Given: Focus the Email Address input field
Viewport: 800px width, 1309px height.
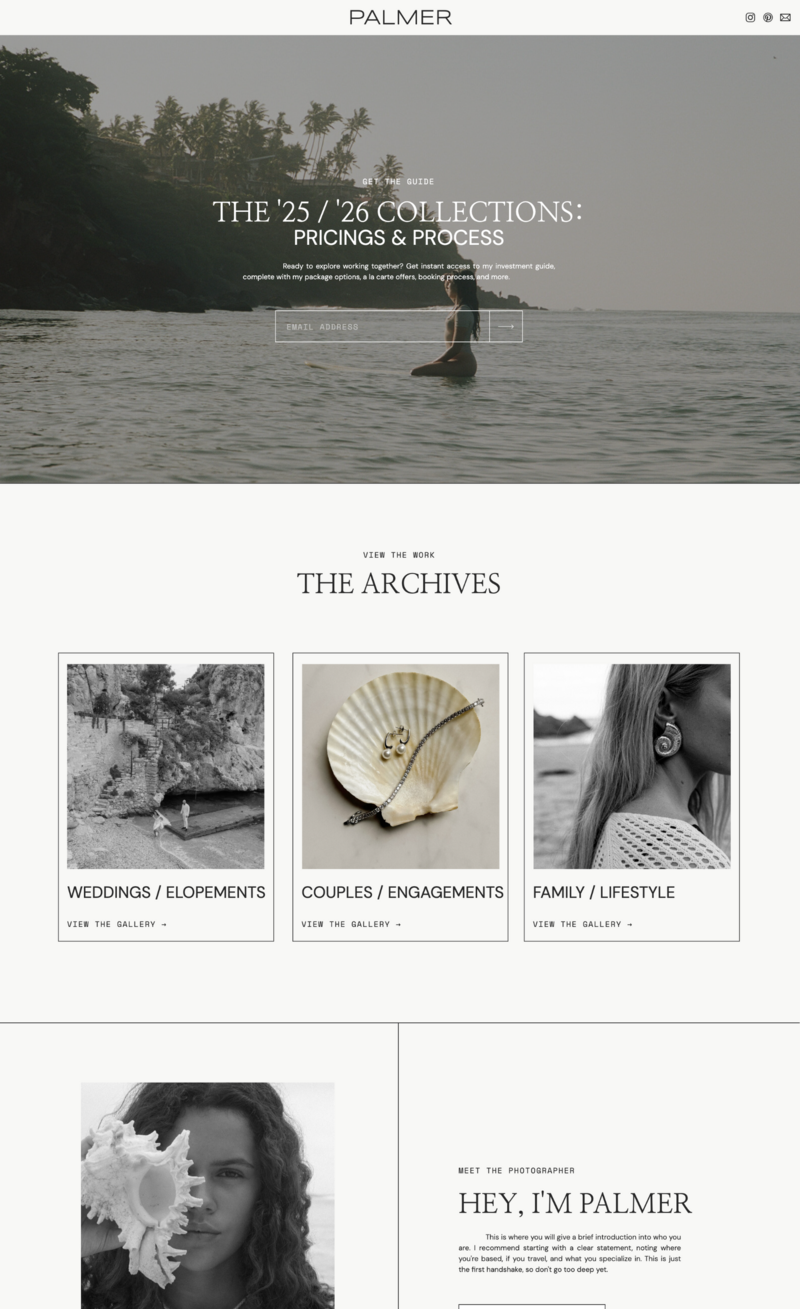Looking at the screenshot, I should (x=382, y=326).
